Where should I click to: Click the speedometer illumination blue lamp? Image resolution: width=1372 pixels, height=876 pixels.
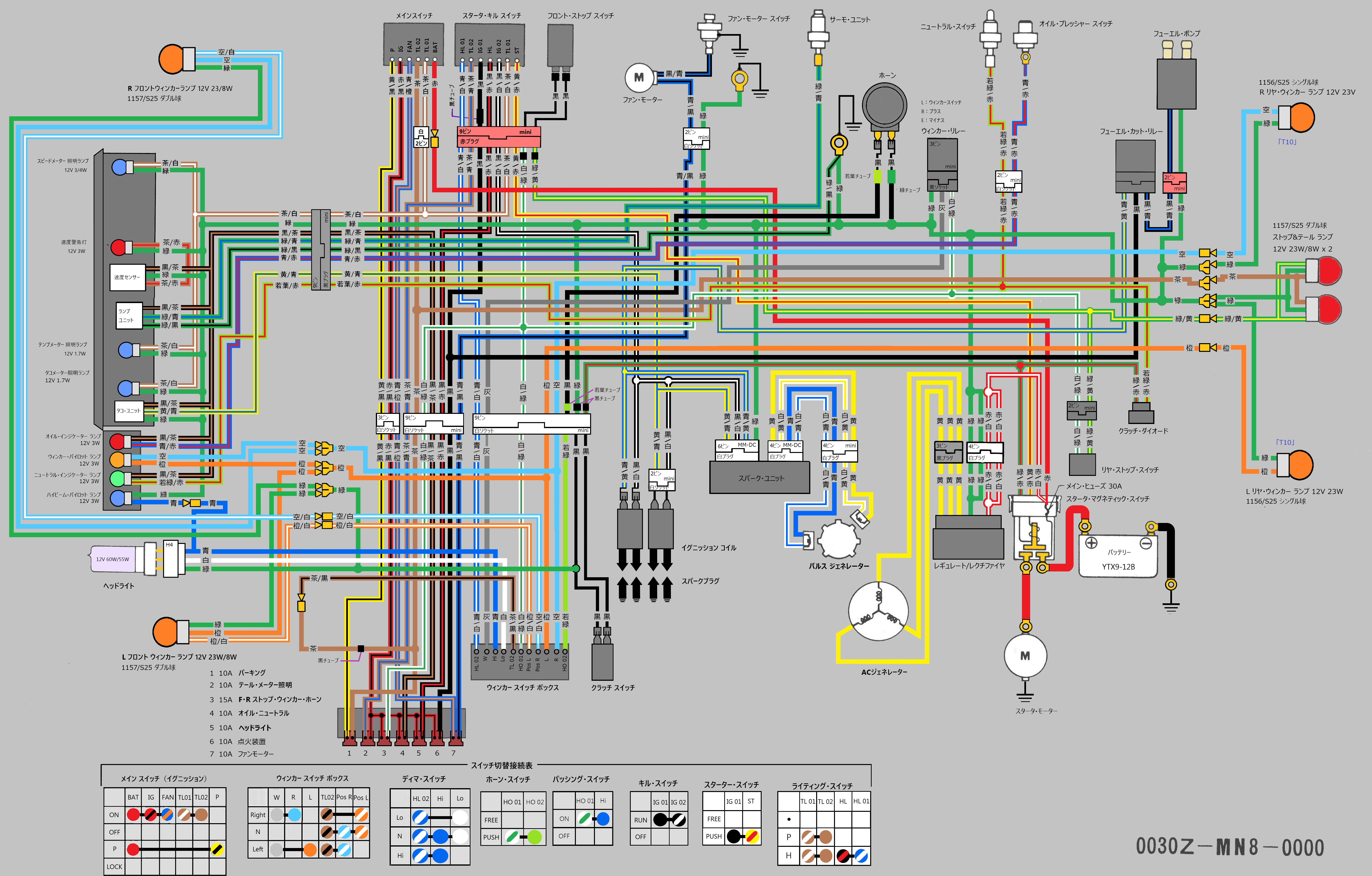pyautogui.click(x=119, y=167)
